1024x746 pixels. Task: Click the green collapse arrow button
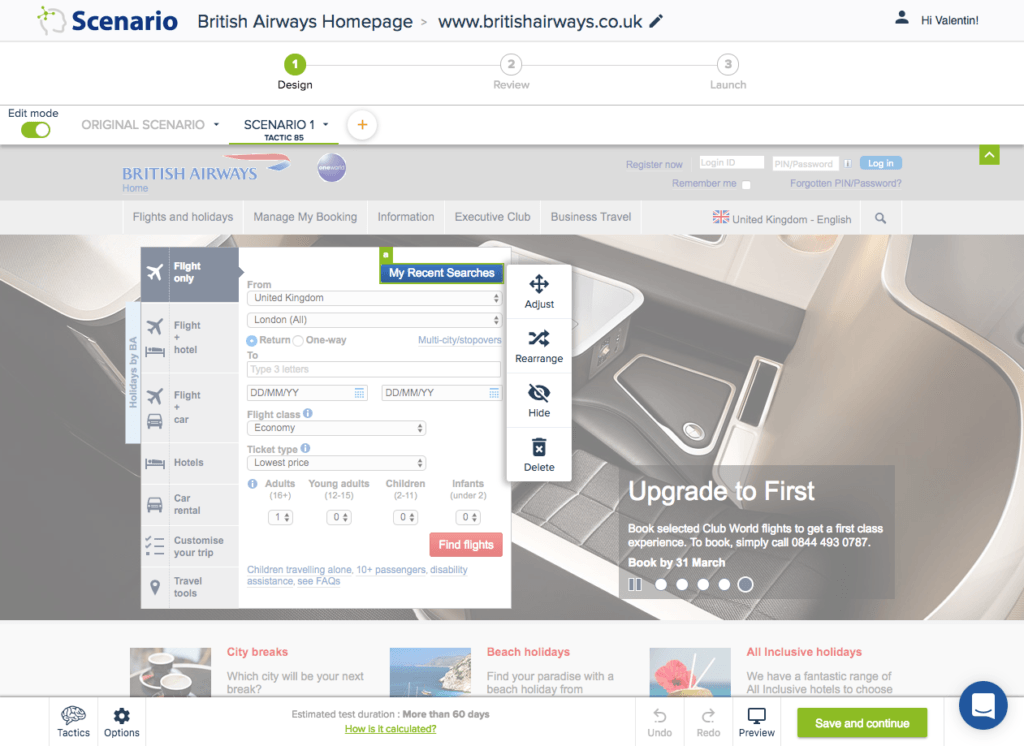(989, 155)
